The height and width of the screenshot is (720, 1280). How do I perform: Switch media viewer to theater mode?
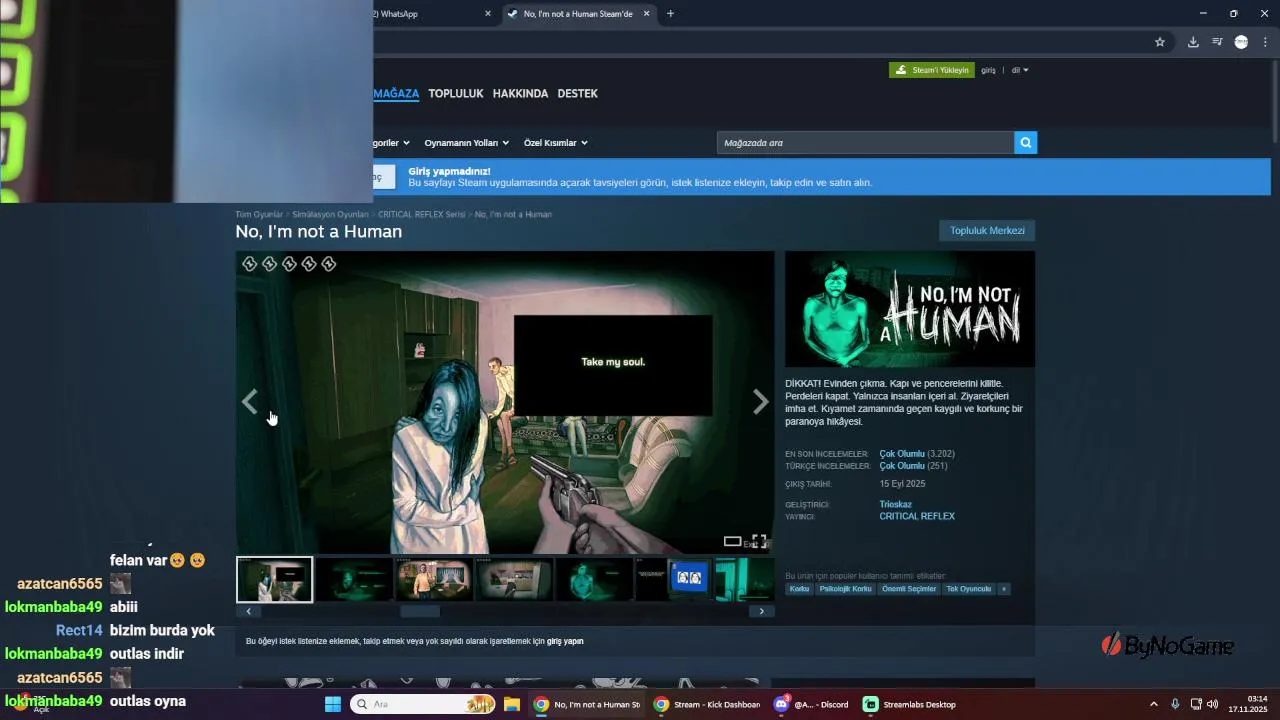[x=733, y=541]
